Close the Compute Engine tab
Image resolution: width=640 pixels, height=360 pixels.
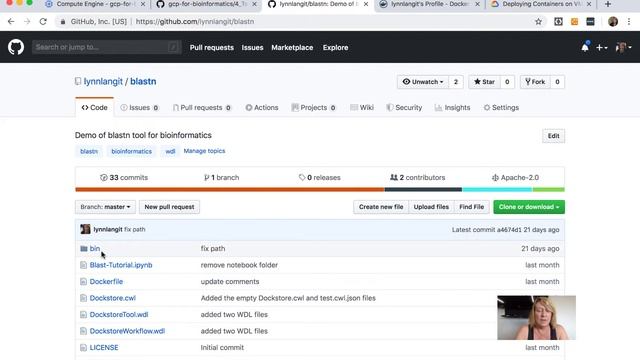143,4
